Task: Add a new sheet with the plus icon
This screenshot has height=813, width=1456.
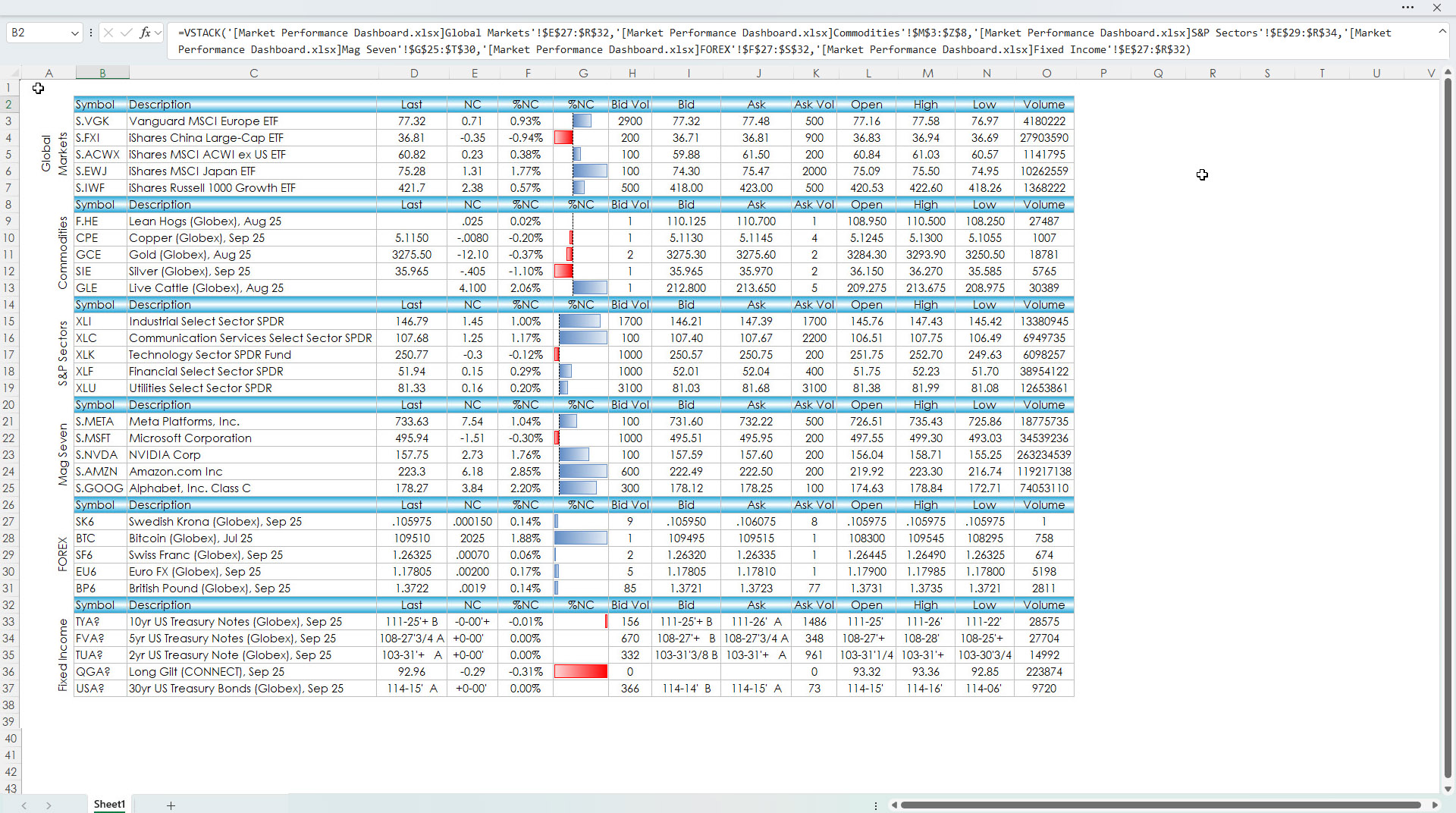Action: coord(171,805)
